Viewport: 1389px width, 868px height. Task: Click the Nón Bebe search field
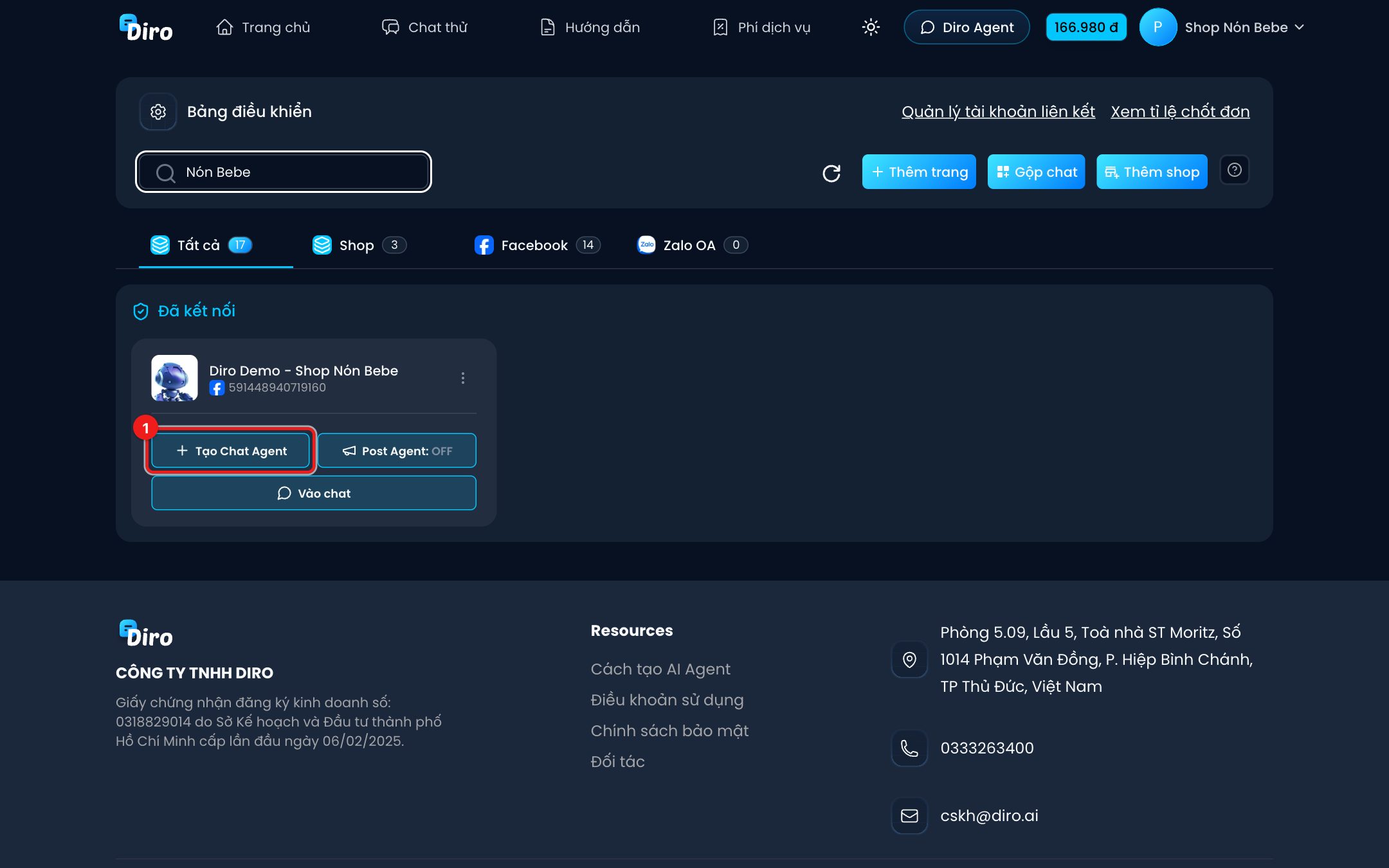click(284, 172)
